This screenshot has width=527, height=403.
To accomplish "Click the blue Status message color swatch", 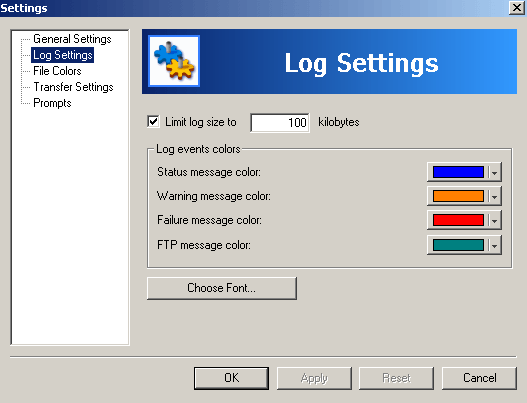I will coord(458,172).
